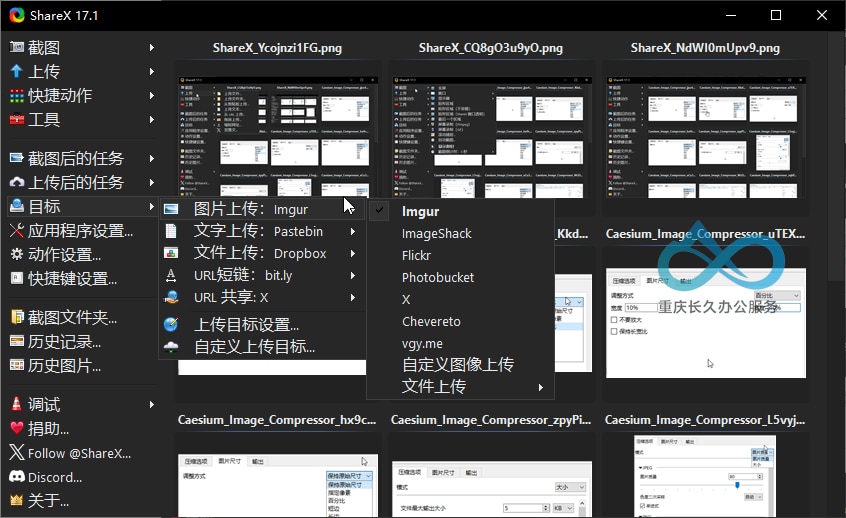Select the Imgur entry in uploader list
Viewport: 846px width, 518px height.
tap(420, 212)
